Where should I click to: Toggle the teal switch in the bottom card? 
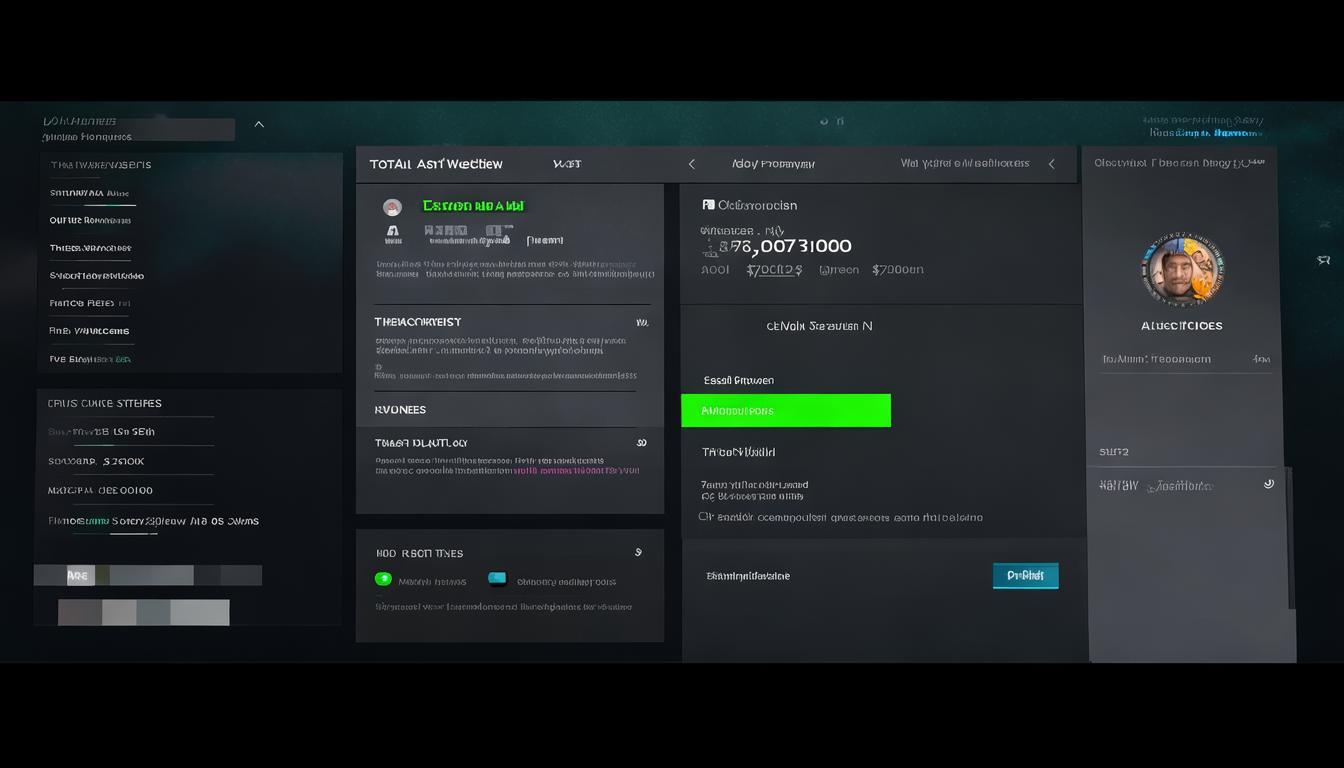(x=497, y=579)
